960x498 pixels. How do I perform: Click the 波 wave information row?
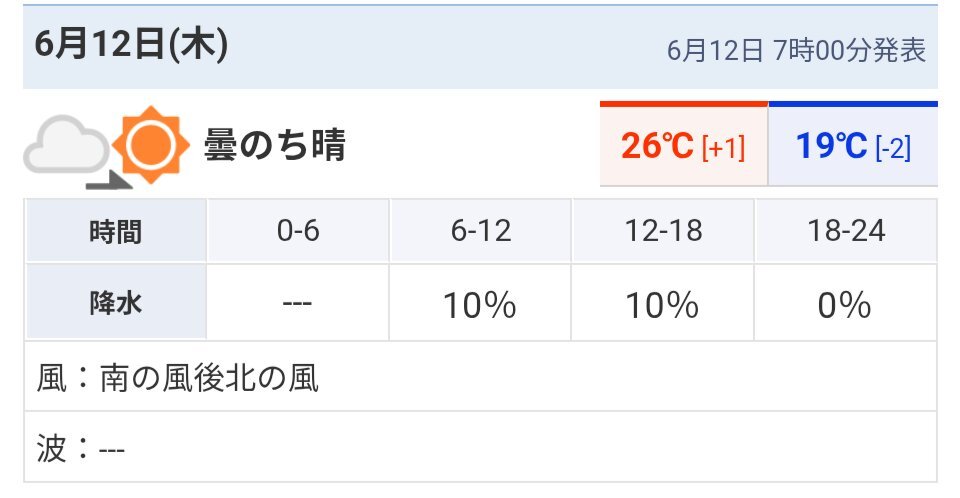(481, 447)
